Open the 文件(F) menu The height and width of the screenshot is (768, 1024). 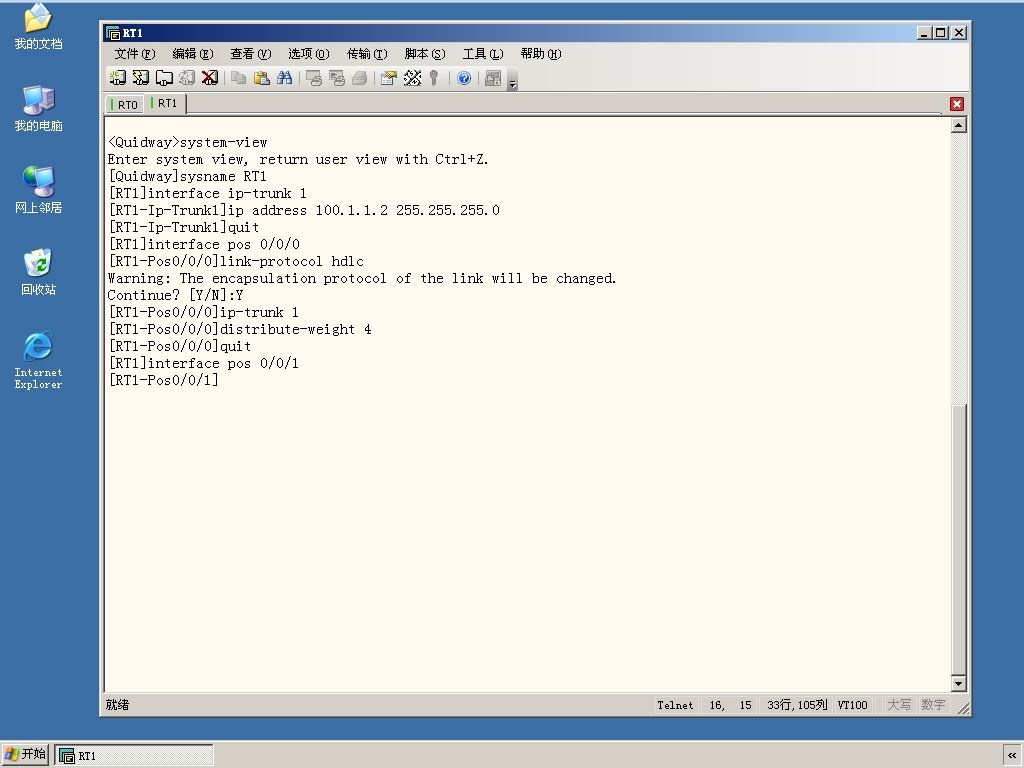[135, 54]
